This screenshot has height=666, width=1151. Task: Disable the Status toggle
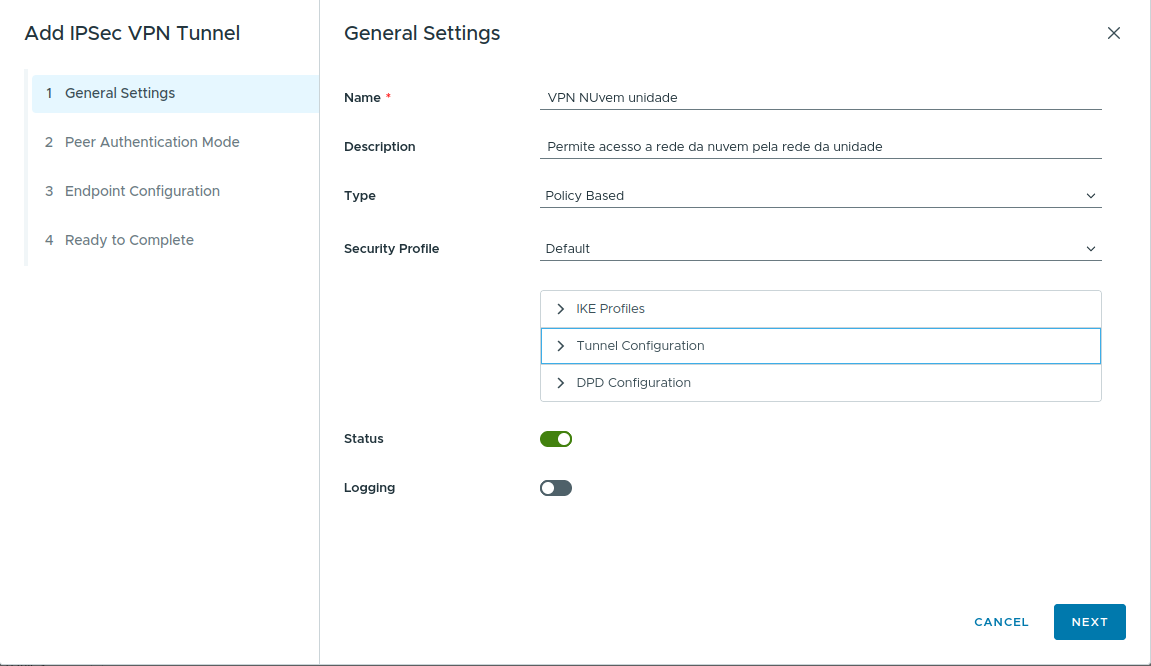[x=556, y=439]
